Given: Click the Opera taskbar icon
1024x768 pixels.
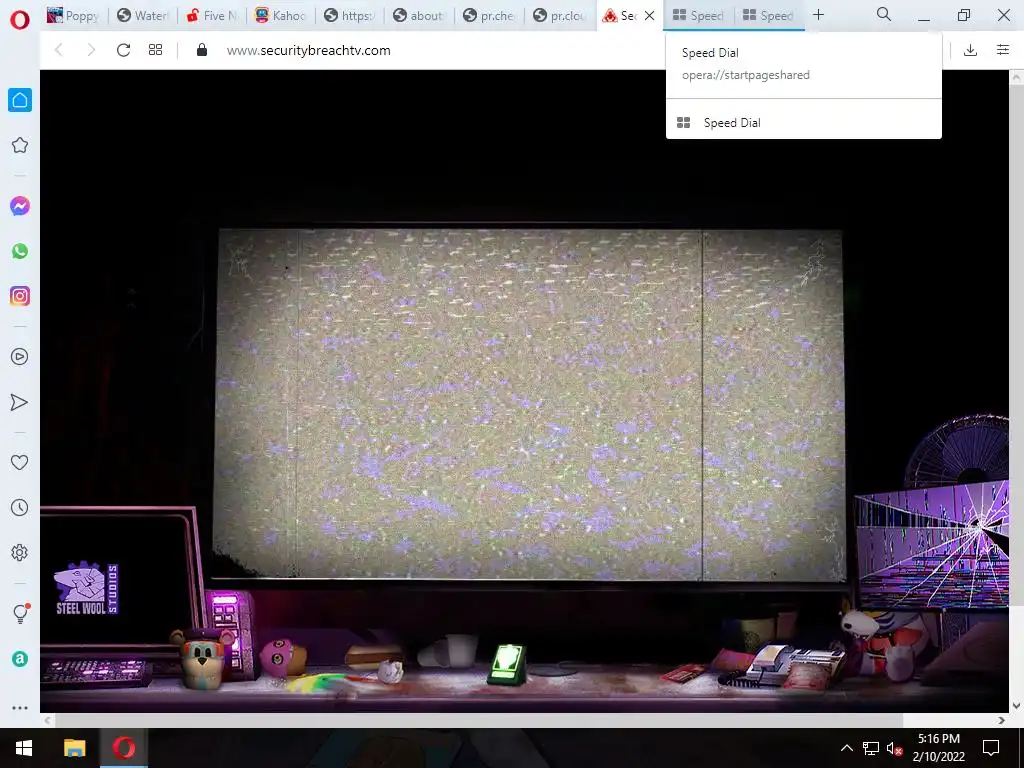Looking at the screenshot, I should 123,748.
